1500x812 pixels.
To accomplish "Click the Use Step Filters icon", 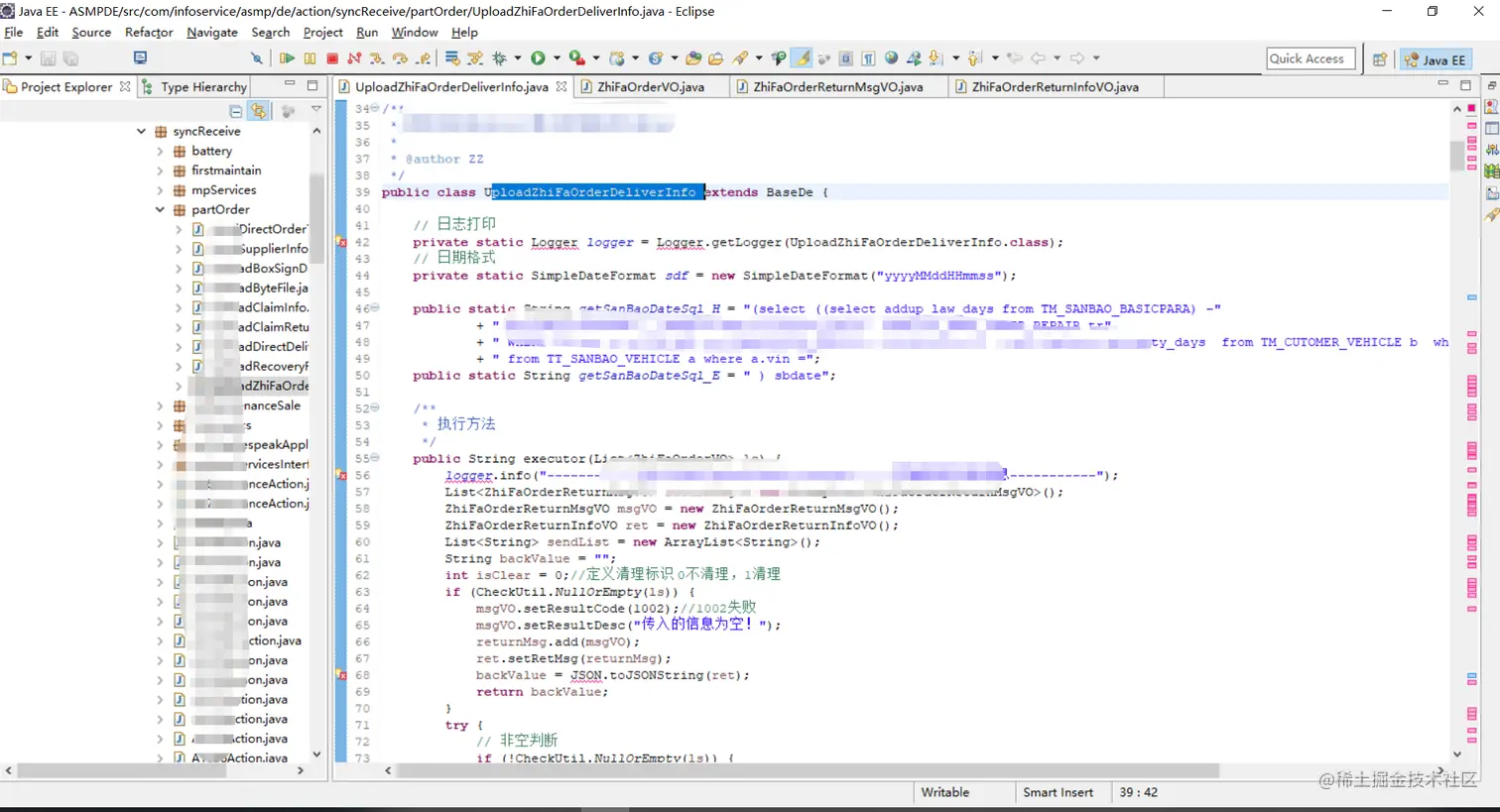I will tap(475, 58).
